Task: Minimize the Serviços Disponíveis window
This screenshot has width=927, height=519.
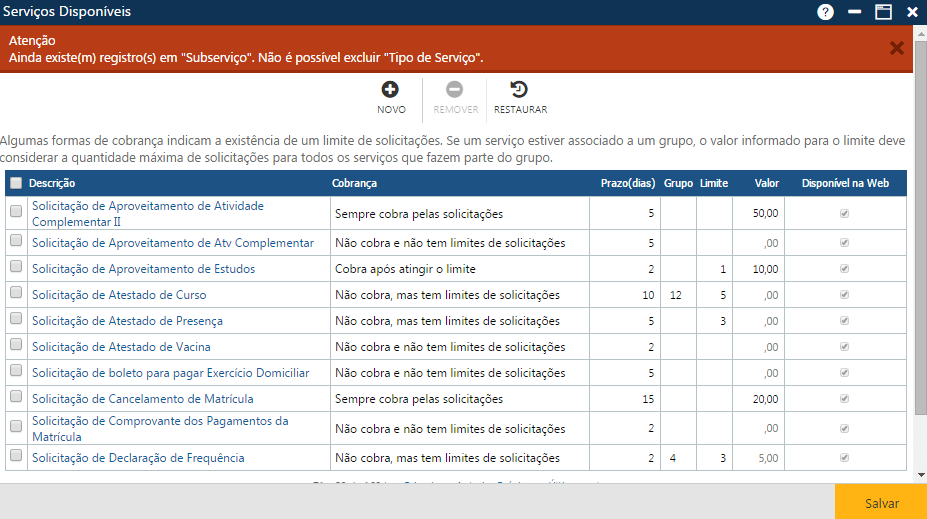Action: pos(854,12)
